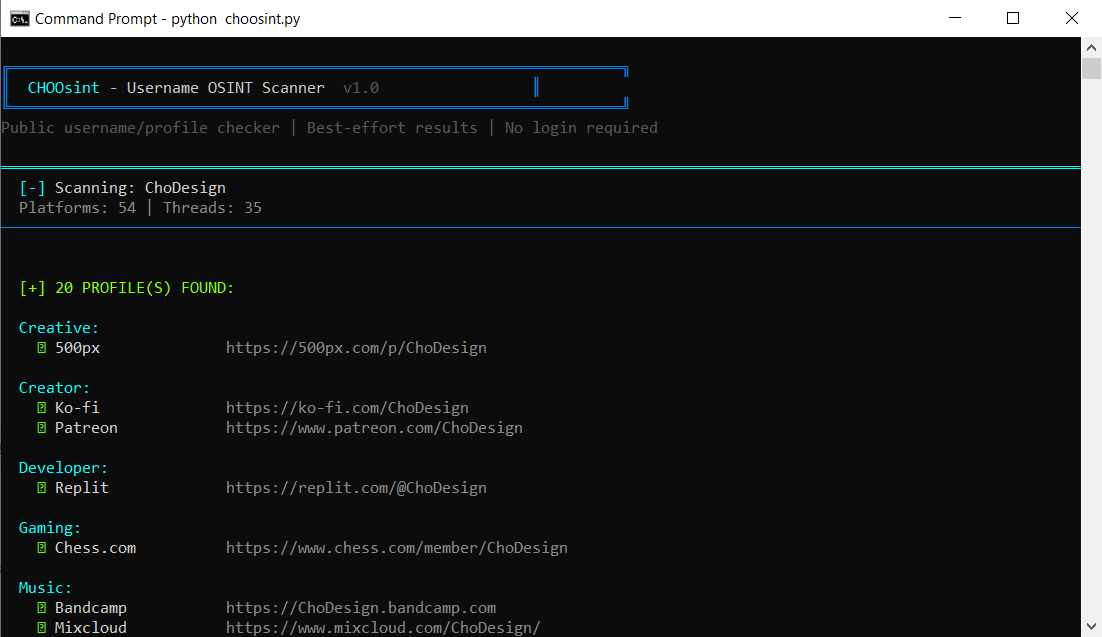
Task: Click the chess.com member URL
Action: pos(396,548)
